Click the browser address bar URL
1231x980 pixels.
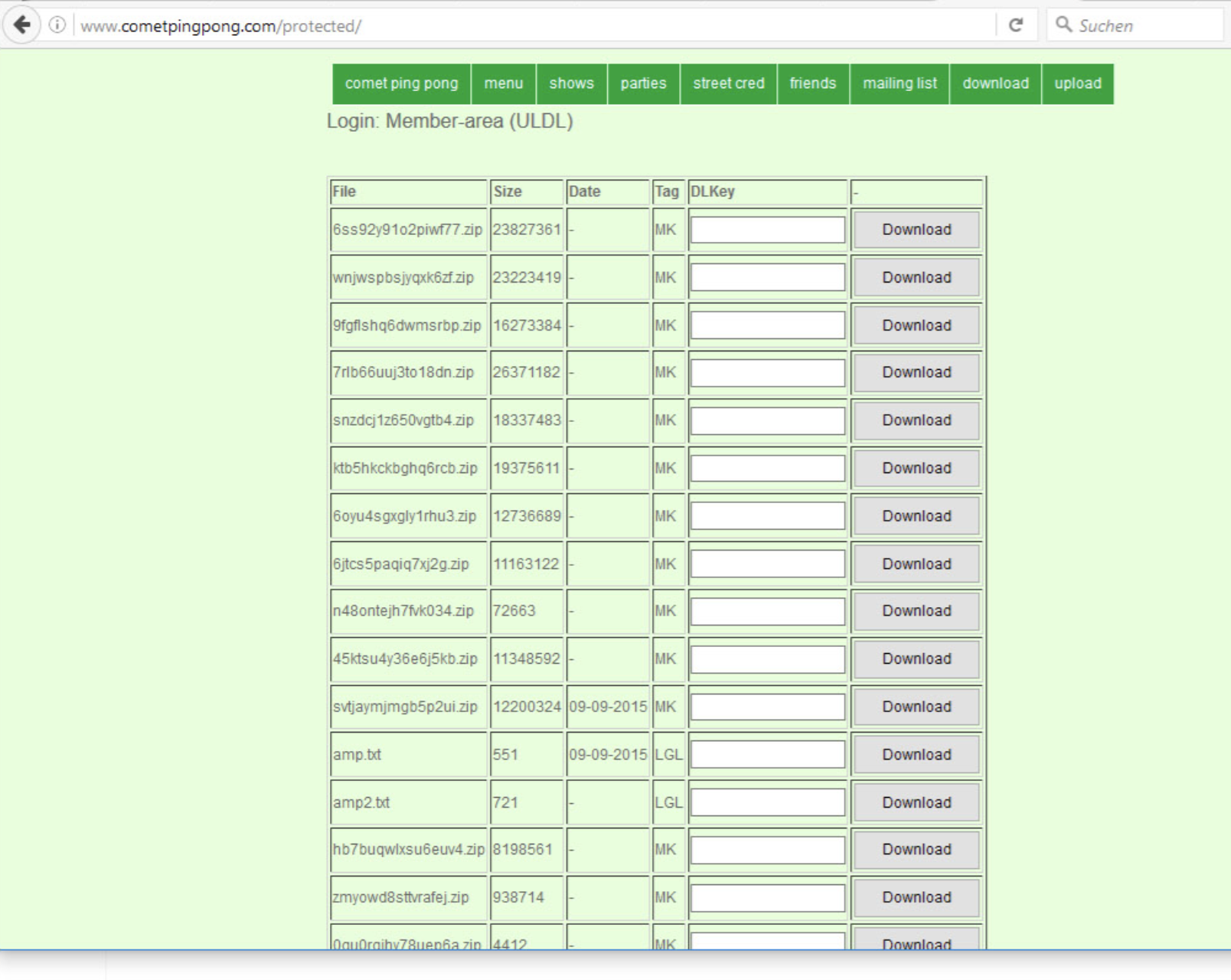tap(220, 26)
